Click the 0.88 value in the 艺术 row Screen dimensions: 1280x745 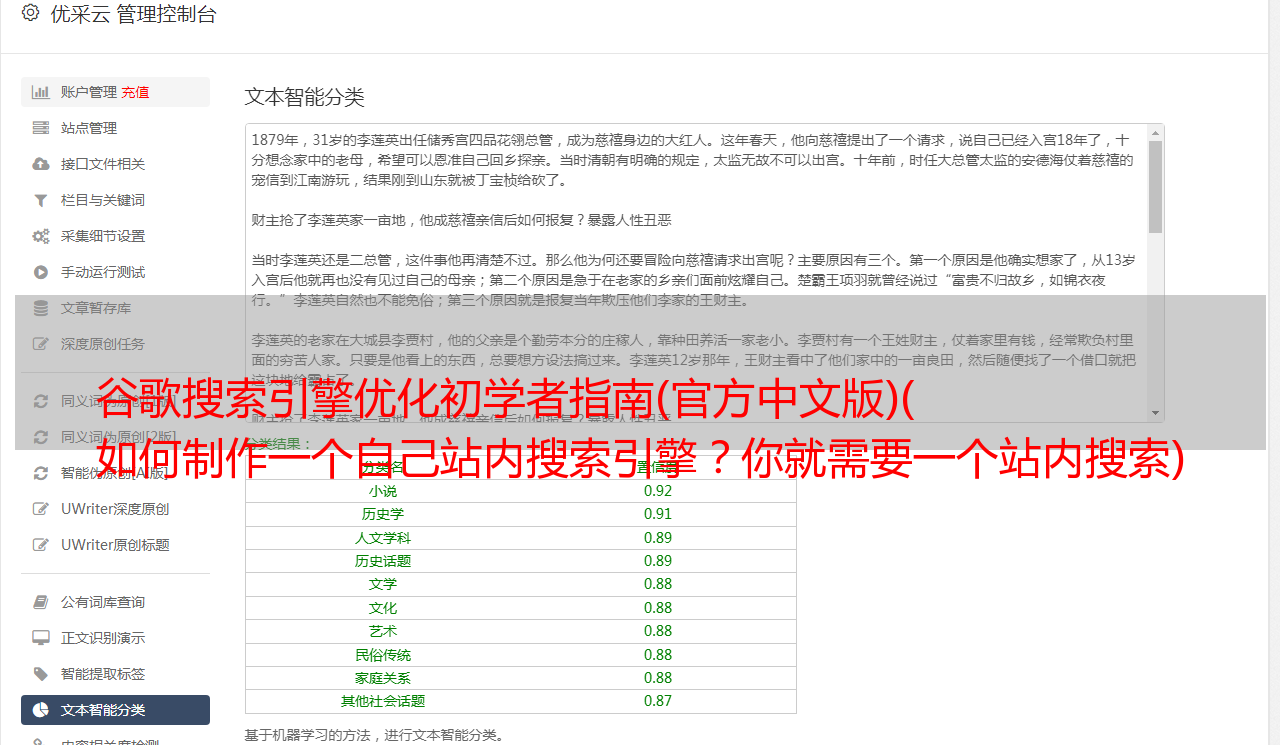coord(658,631)
